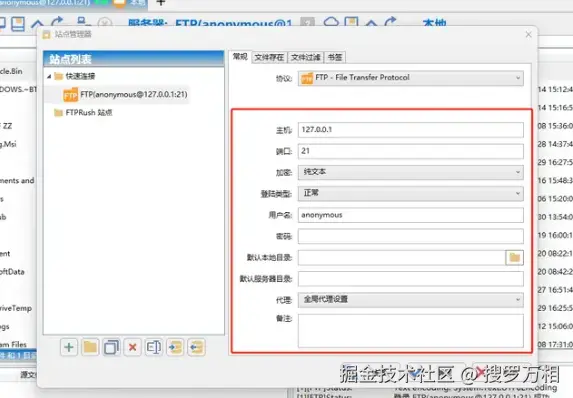
Task: Click the orange FTP icon of anonymous site
Action: (x=71, y=95)
